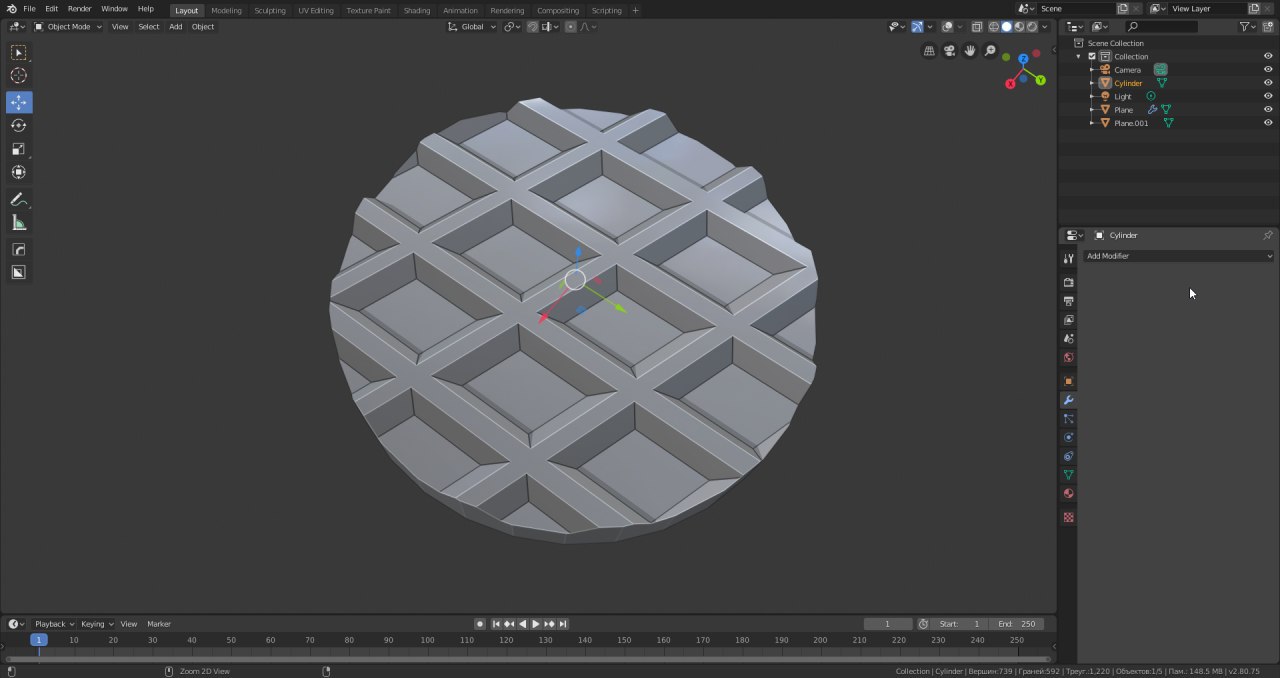Image resolution: width=1280 pixels, height=678 pixels.
Task: Hide the Cylinder object in outliner
Action: coord(1268,83)
